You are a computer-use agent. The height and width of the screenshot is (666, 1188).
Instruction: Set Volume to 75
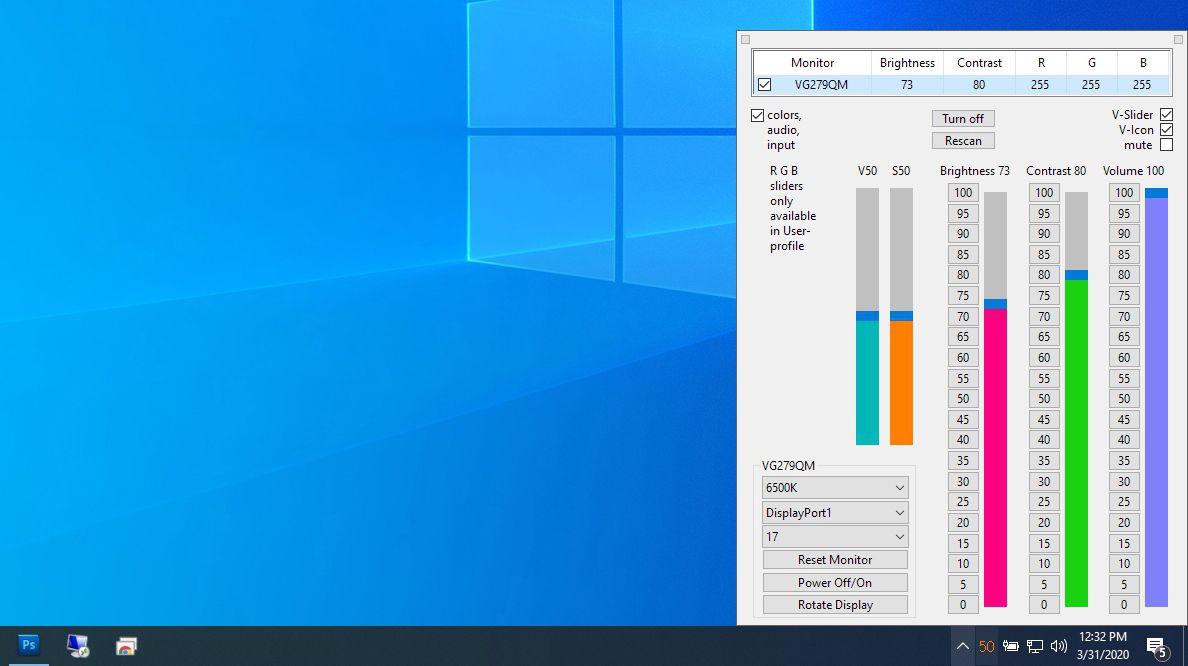coord(1124,295)
